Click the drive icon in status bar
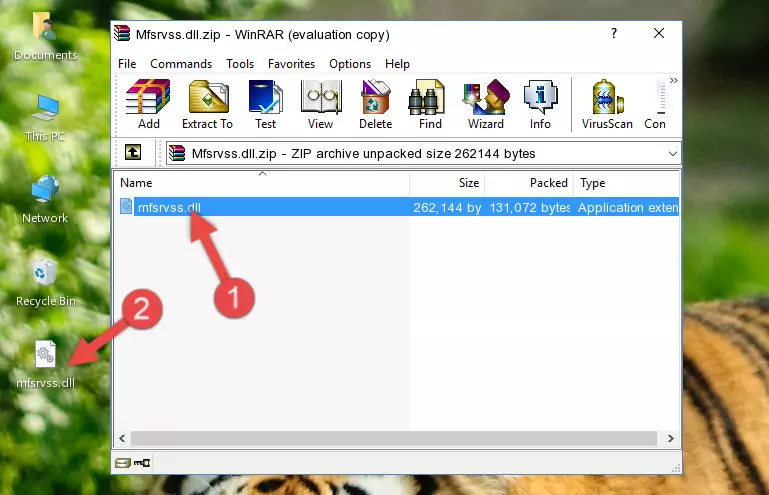Image resolution: width=769 pixels, height=495 pixels. pos(123,463)
